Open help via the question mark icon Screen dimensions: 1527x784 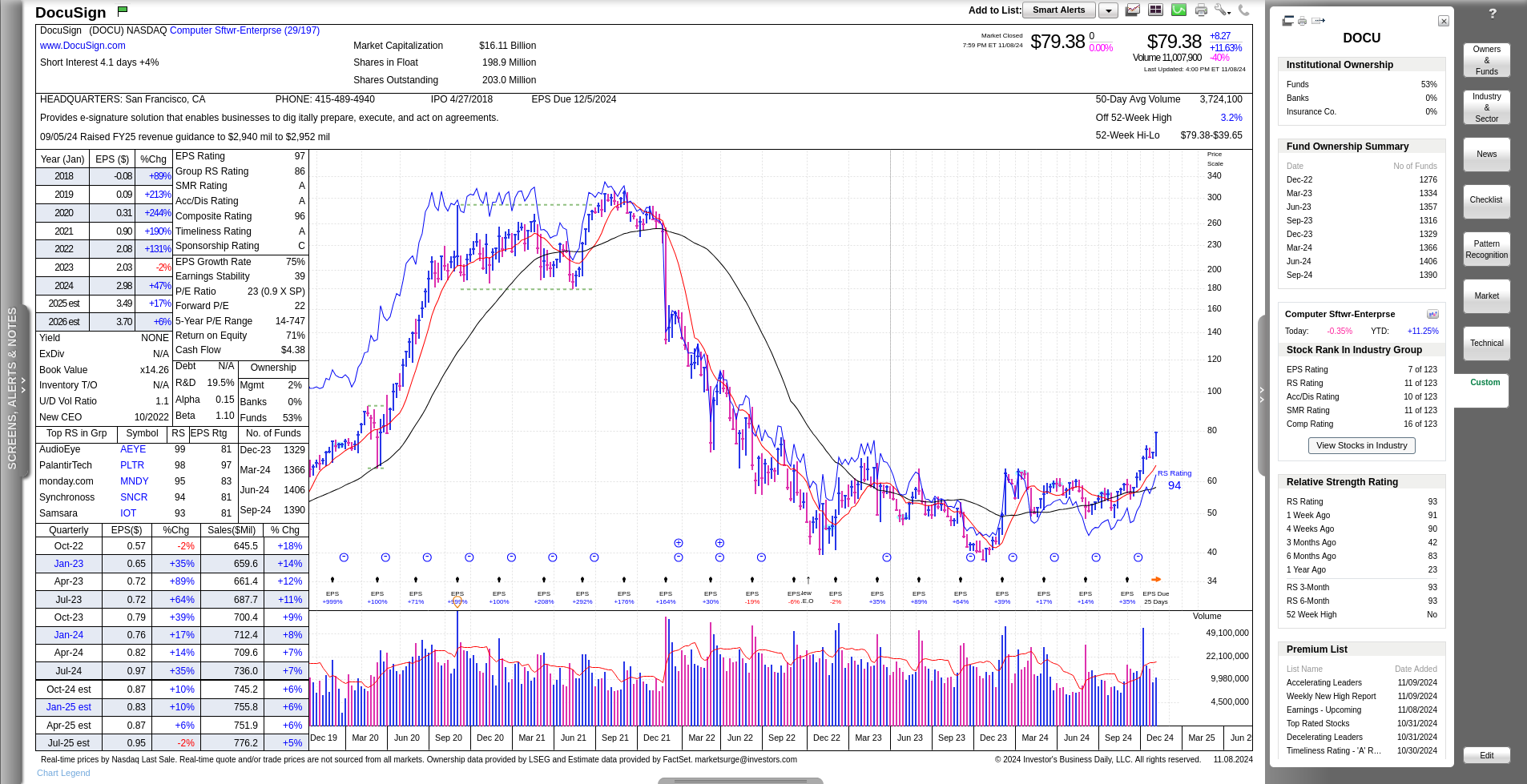pos(1493,14)
